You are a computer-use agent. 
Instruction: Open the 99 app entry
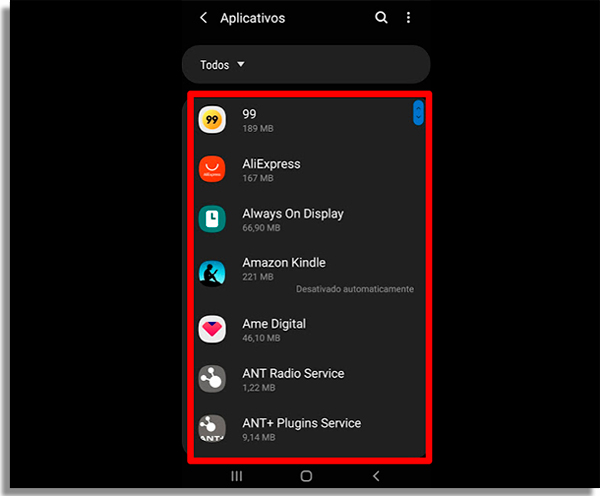[309, 120]
